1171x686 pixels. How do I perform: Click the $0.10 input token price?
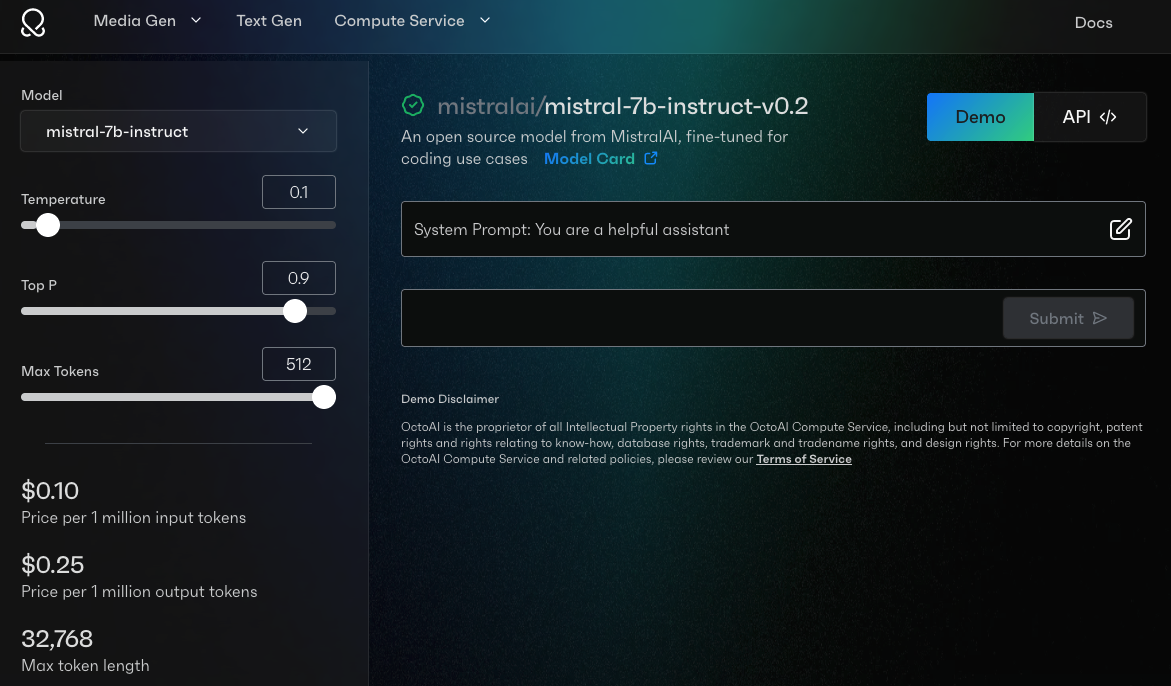coord(50,490)
